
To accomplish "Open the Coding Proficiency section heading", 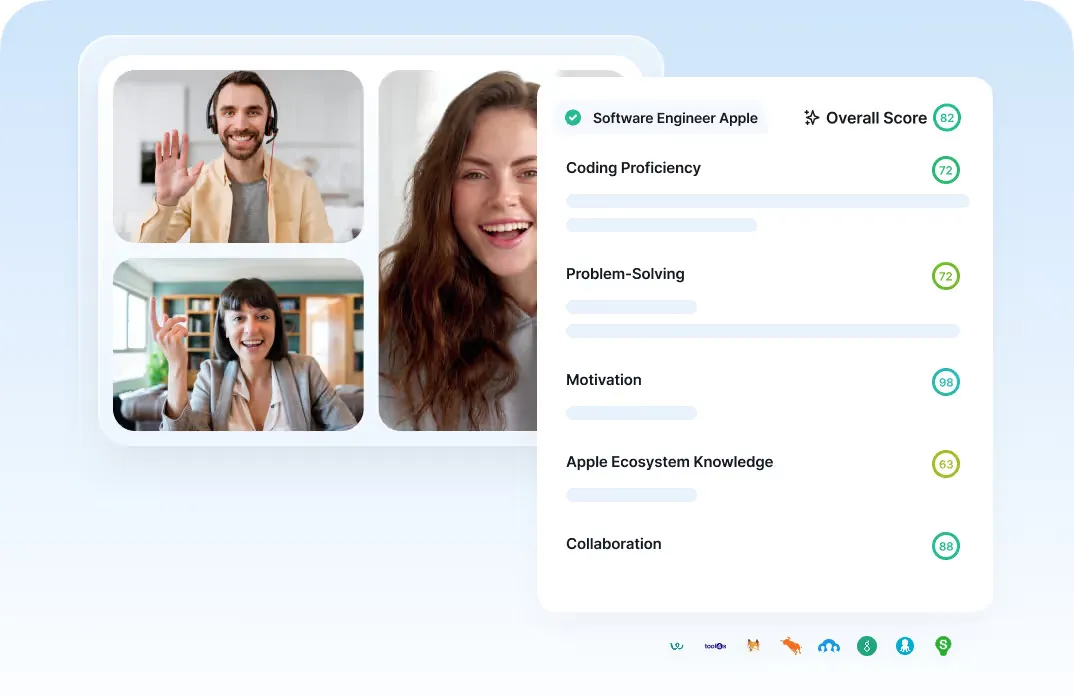I will (633, 168).
